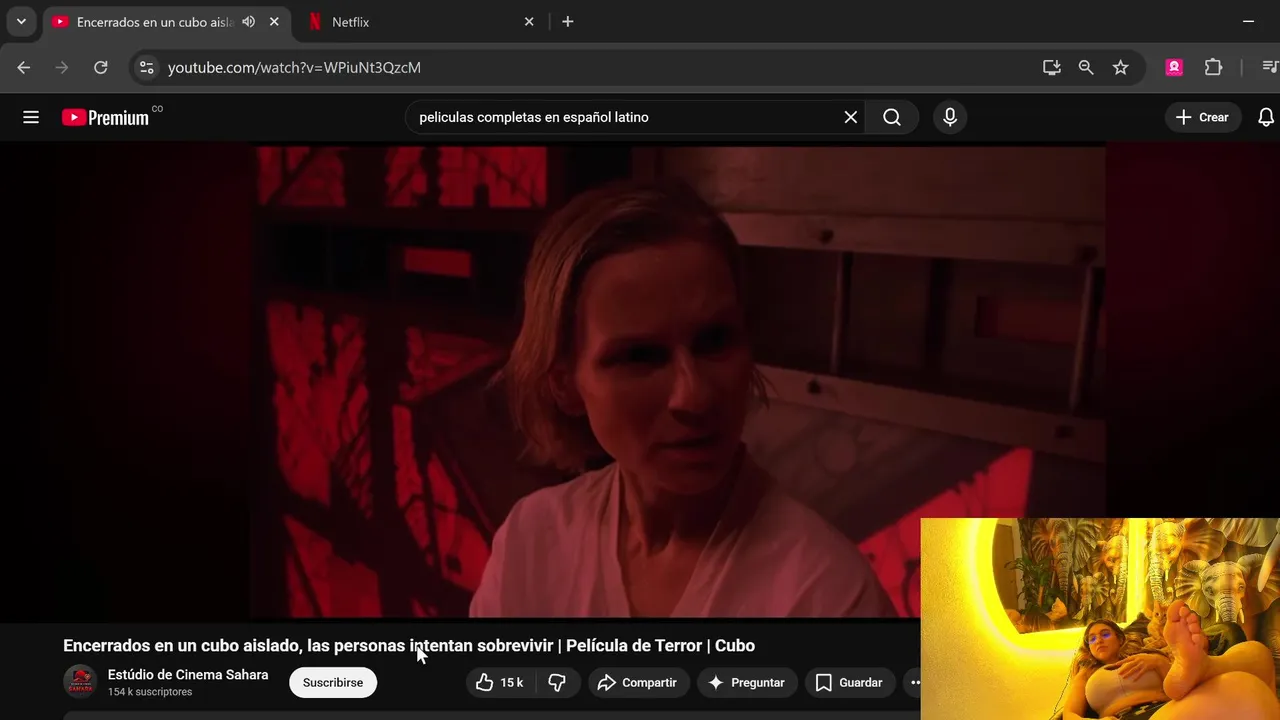The image size is (1280, 720).
Task: Open media control icon in toolbar
Action: coord(1270,68)
